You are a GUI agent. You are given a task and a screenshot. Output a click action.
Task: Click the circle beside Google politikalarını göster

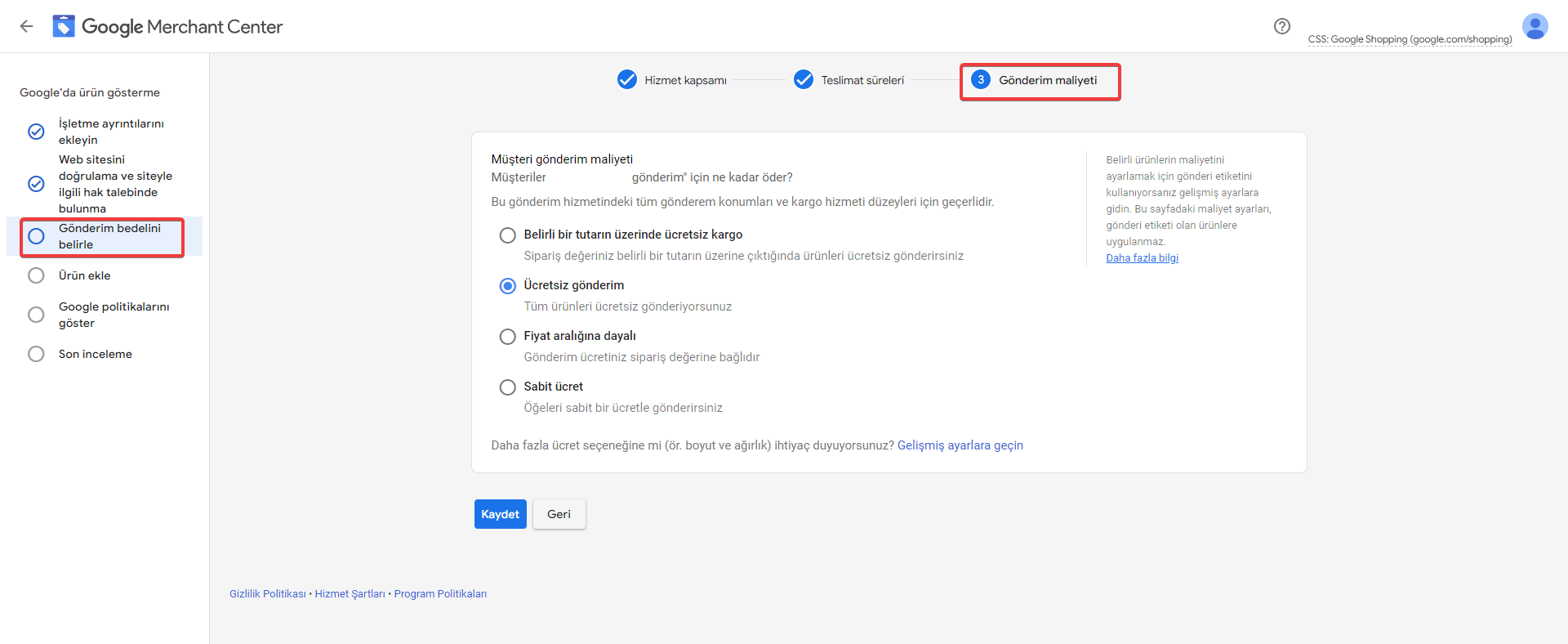pyautogui.click(x=36, y=315)
